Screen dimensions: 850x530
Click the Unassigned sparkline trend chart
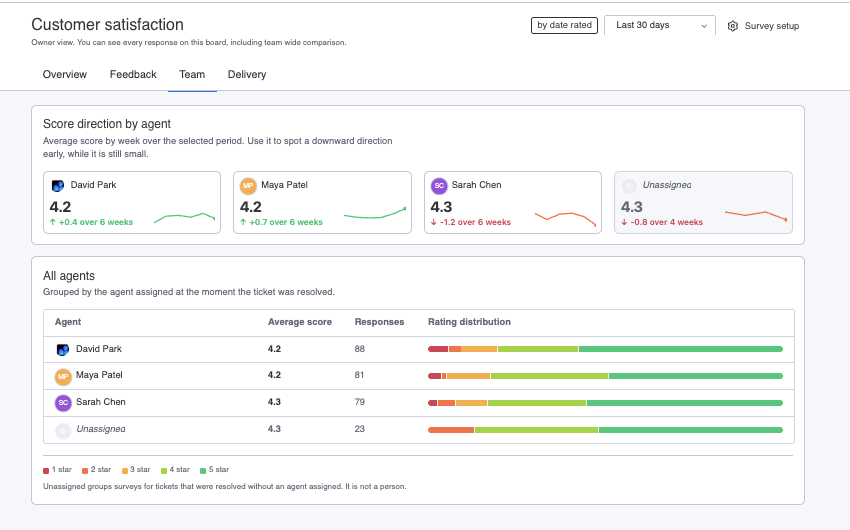click(756, 216)
